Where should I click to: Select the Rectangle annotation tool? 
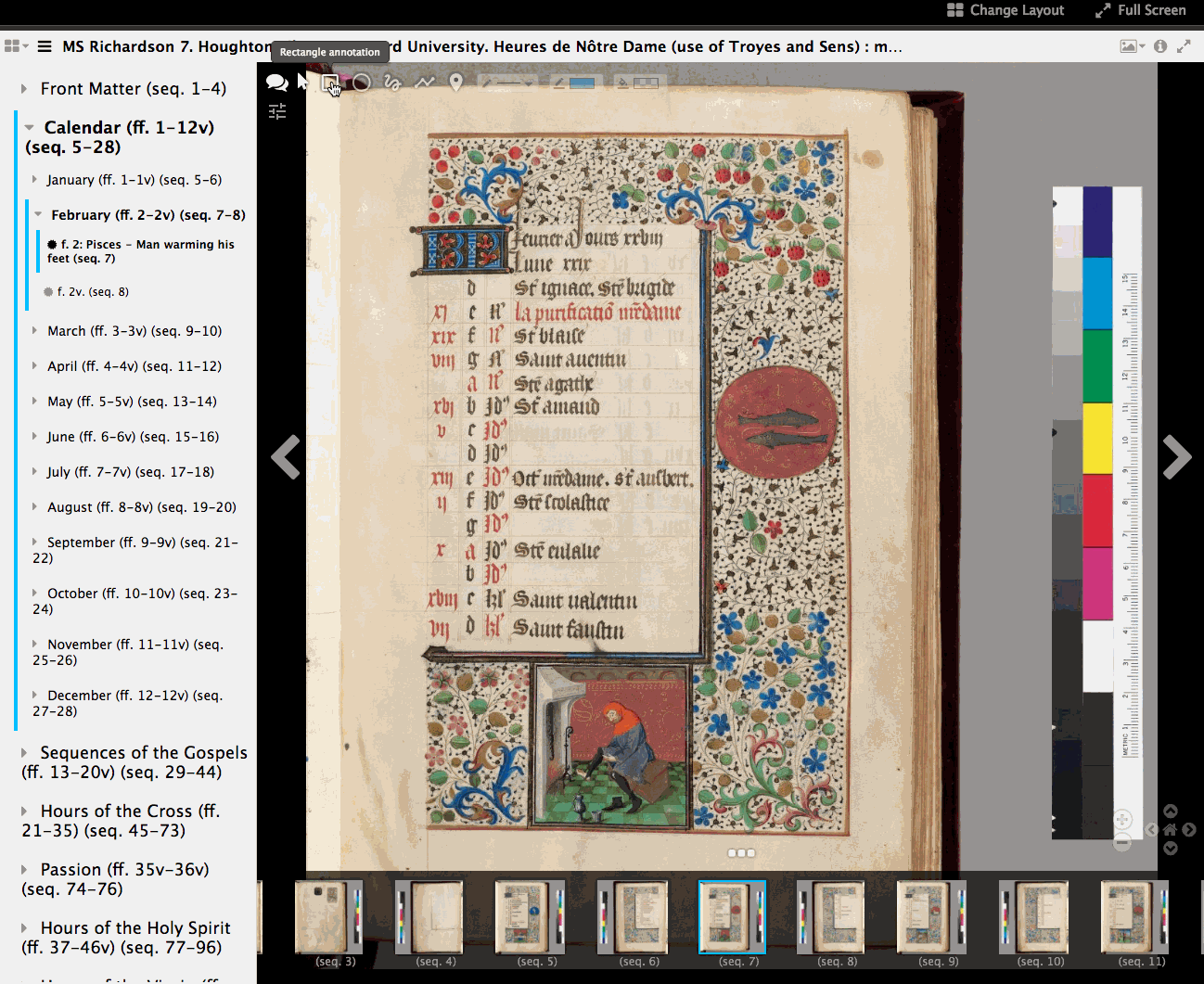click(329, 83)
